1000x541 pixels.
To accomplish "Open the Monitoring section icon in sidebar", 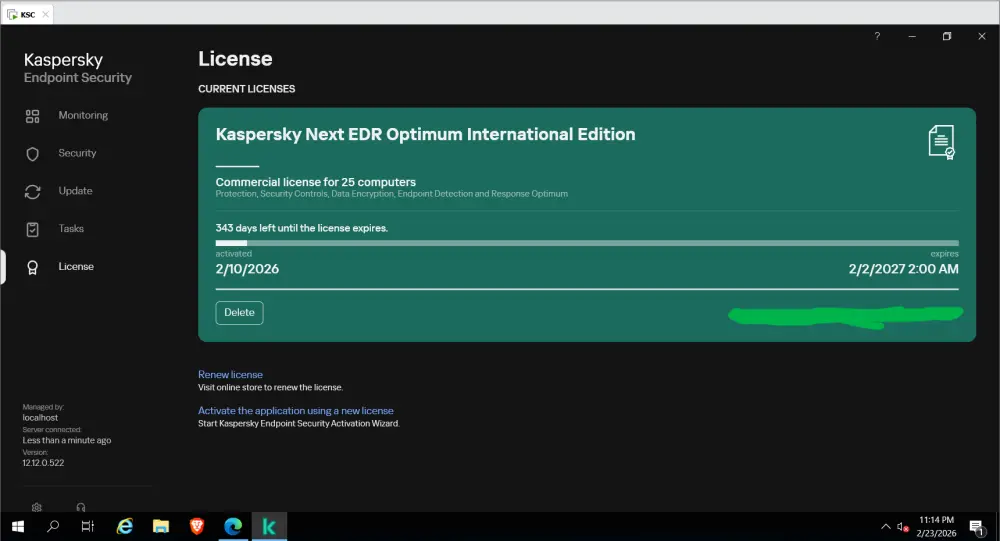I will [x=33, y=116].
